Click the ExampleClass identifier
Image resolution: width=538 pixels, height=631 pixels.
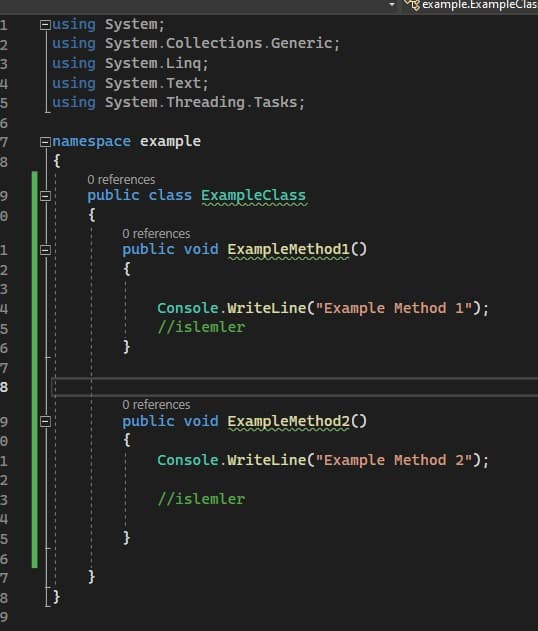click(254, 196)
